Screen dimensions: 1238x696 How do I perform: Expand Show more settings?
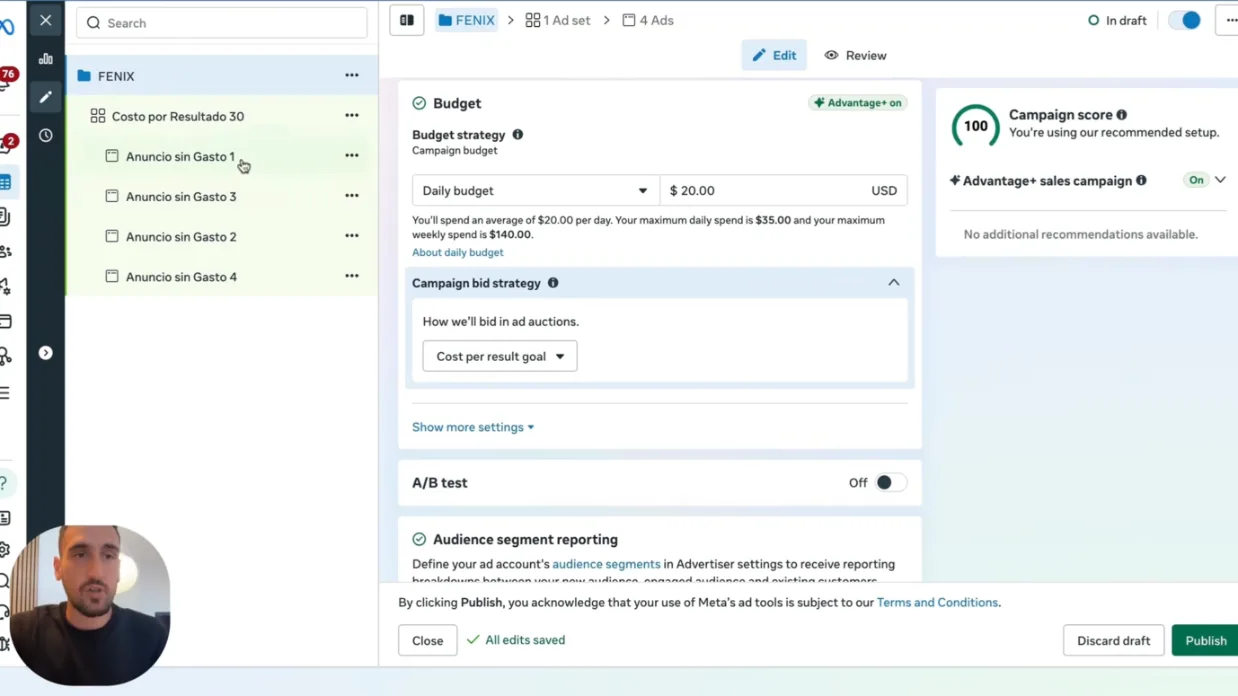[473, 427]
